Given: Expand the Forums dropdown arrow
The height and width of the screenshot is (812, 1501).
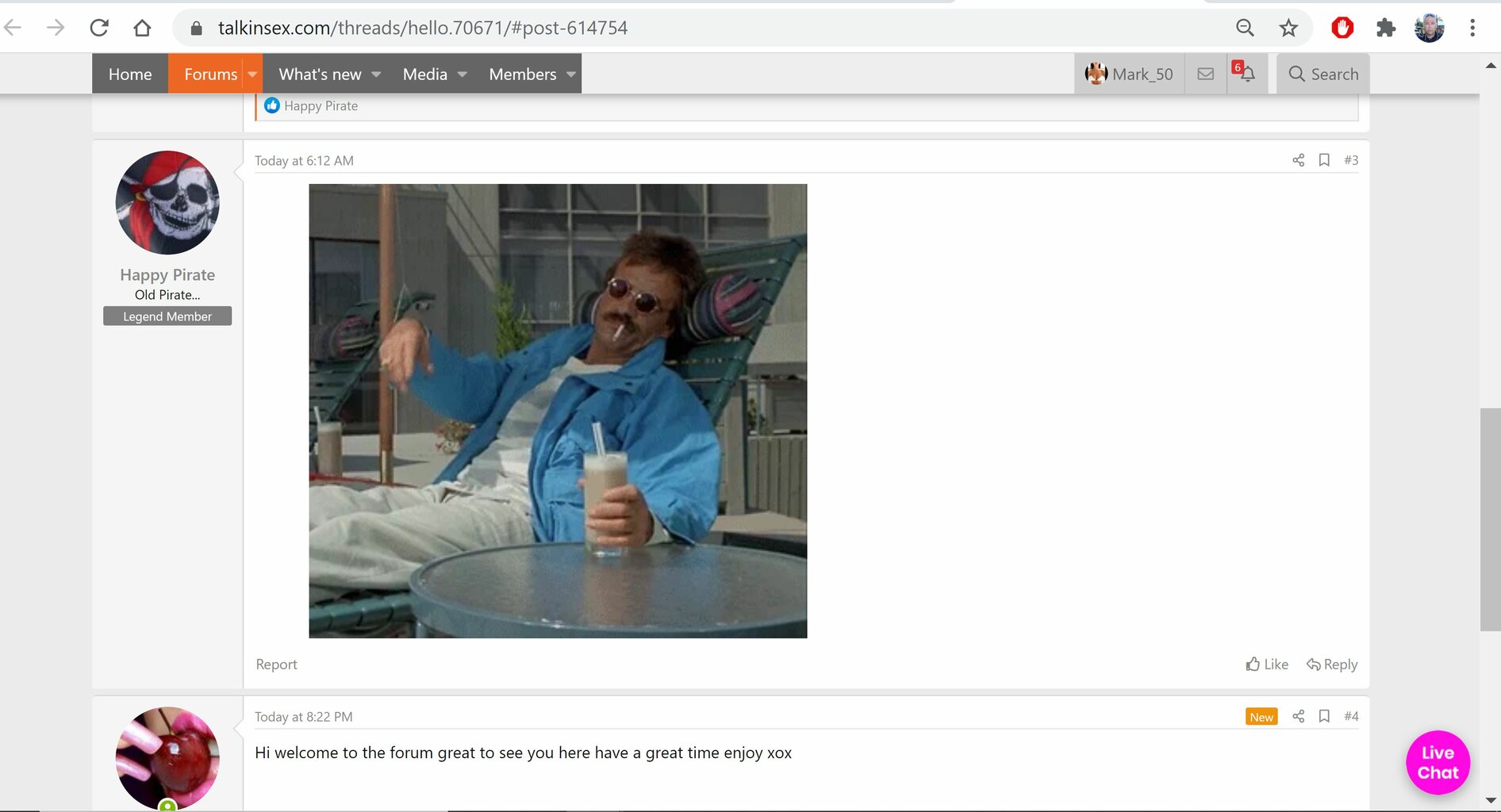Looking at the screenshot, I should pyautogui.click(x=252, y=74).
